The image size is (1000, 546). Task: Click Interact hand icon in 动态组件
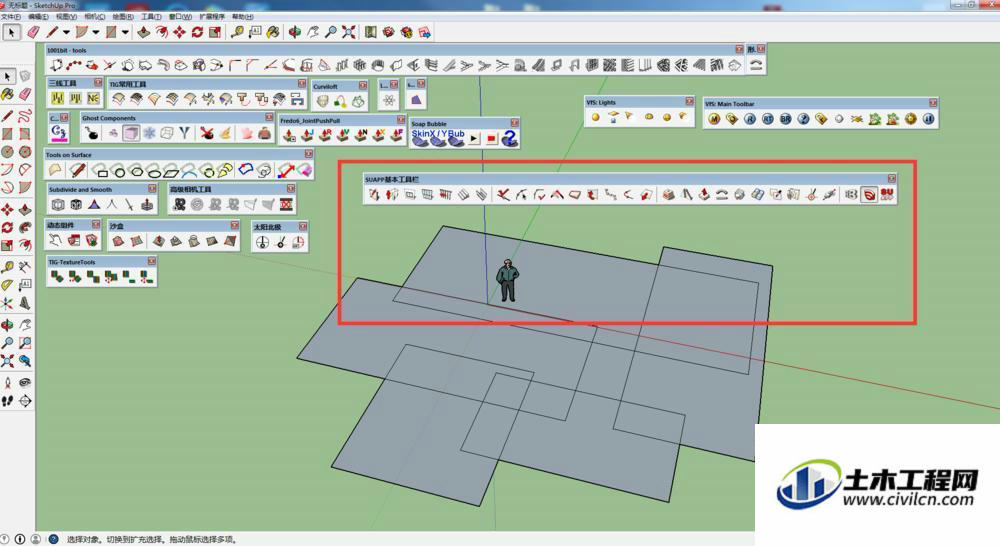coord(56,240)
